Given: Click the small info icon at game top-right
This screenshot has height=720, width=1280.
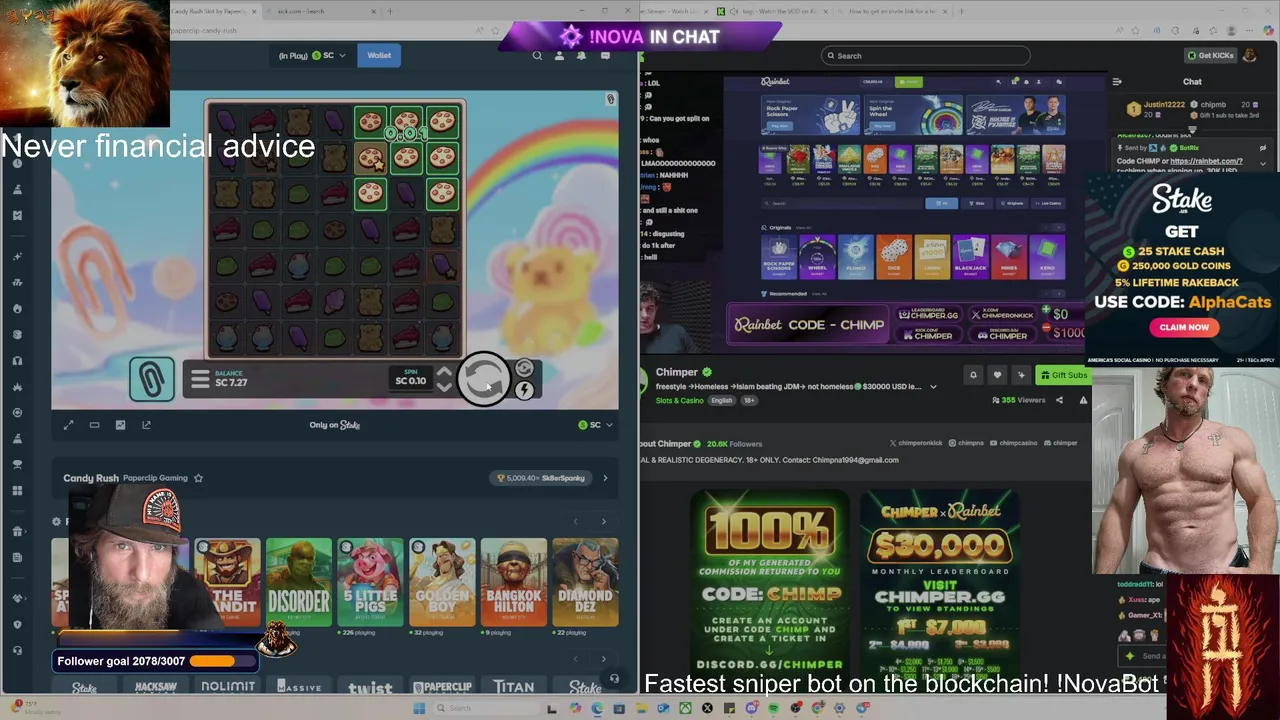Looking at the screenshot, I should click(x=610, y=100).
